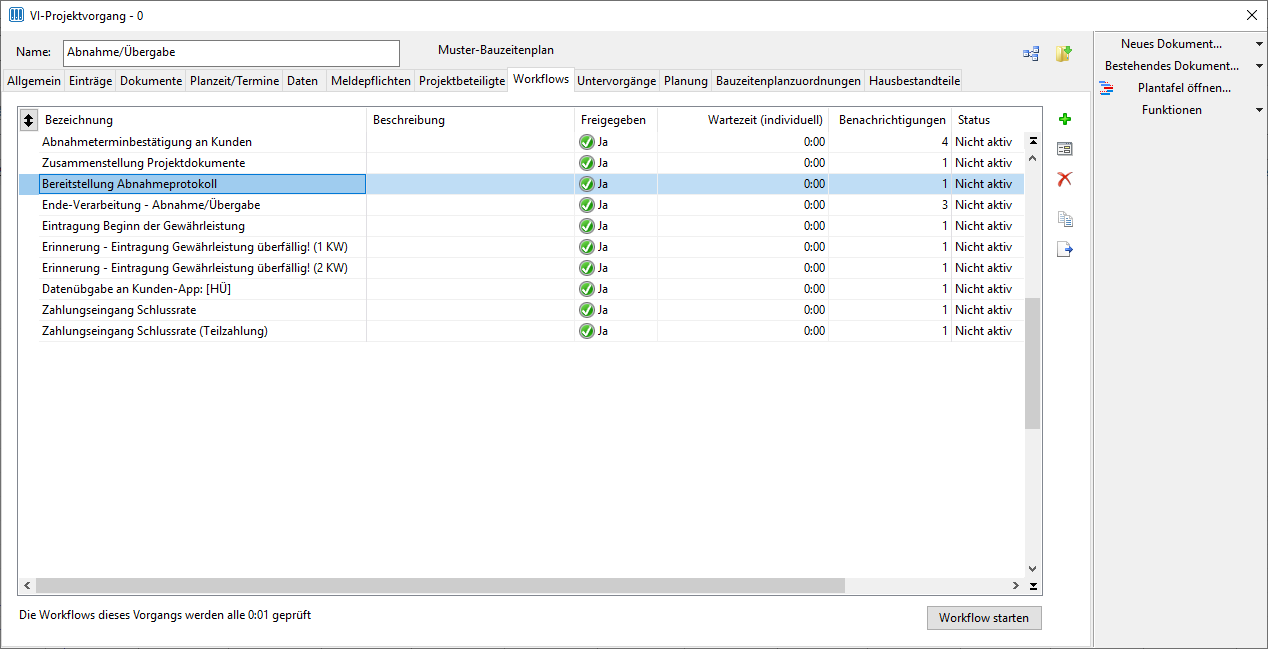Jump to list top with barred arrow

pos(1033,141)
